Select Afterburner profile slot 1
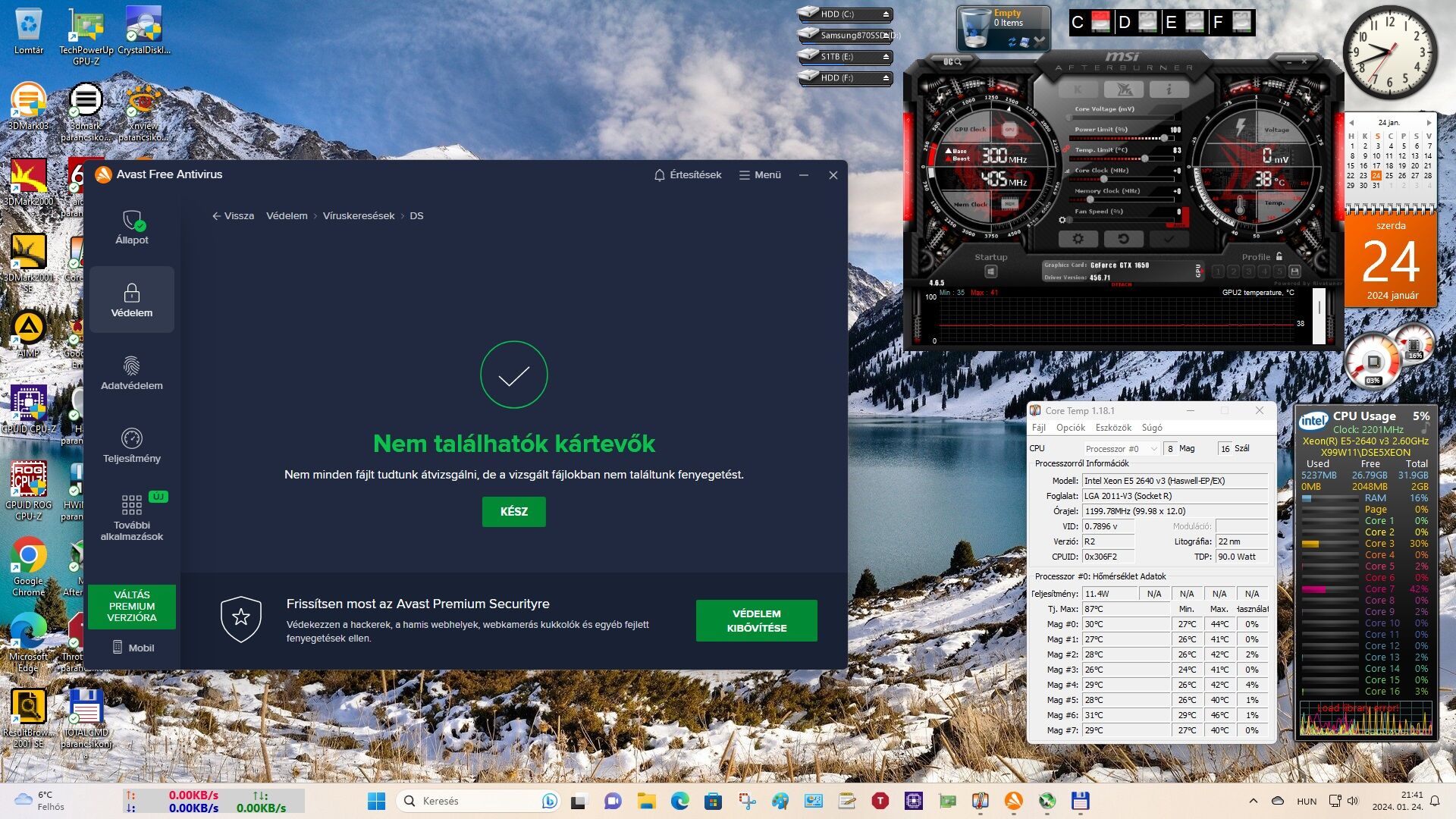1456x819 pixels. tap(1219, 271)
